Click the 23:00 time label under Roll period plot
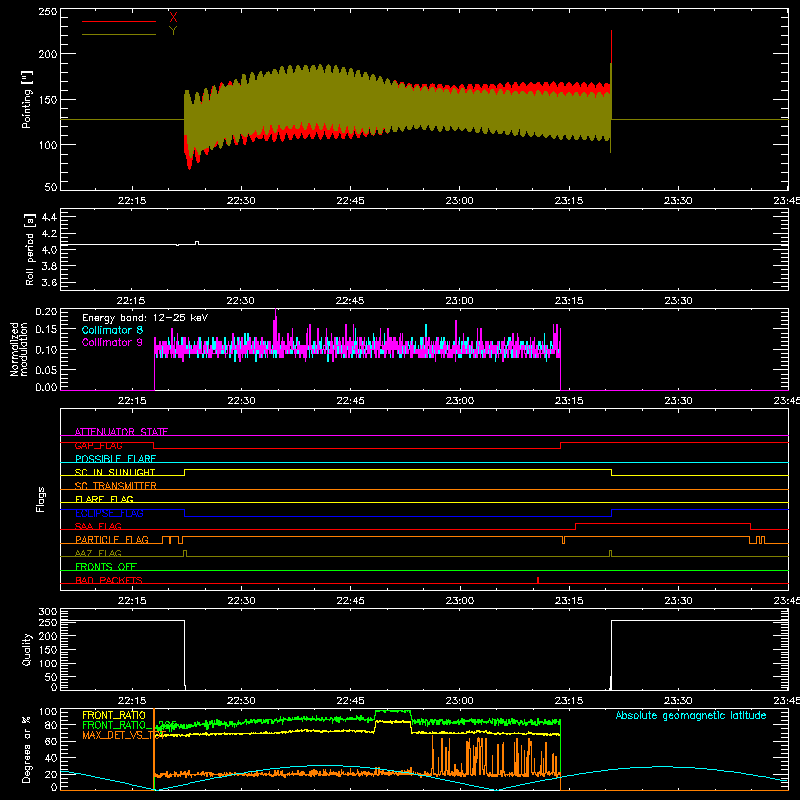Screen dimensions: 800x800 tap(459, 301)
